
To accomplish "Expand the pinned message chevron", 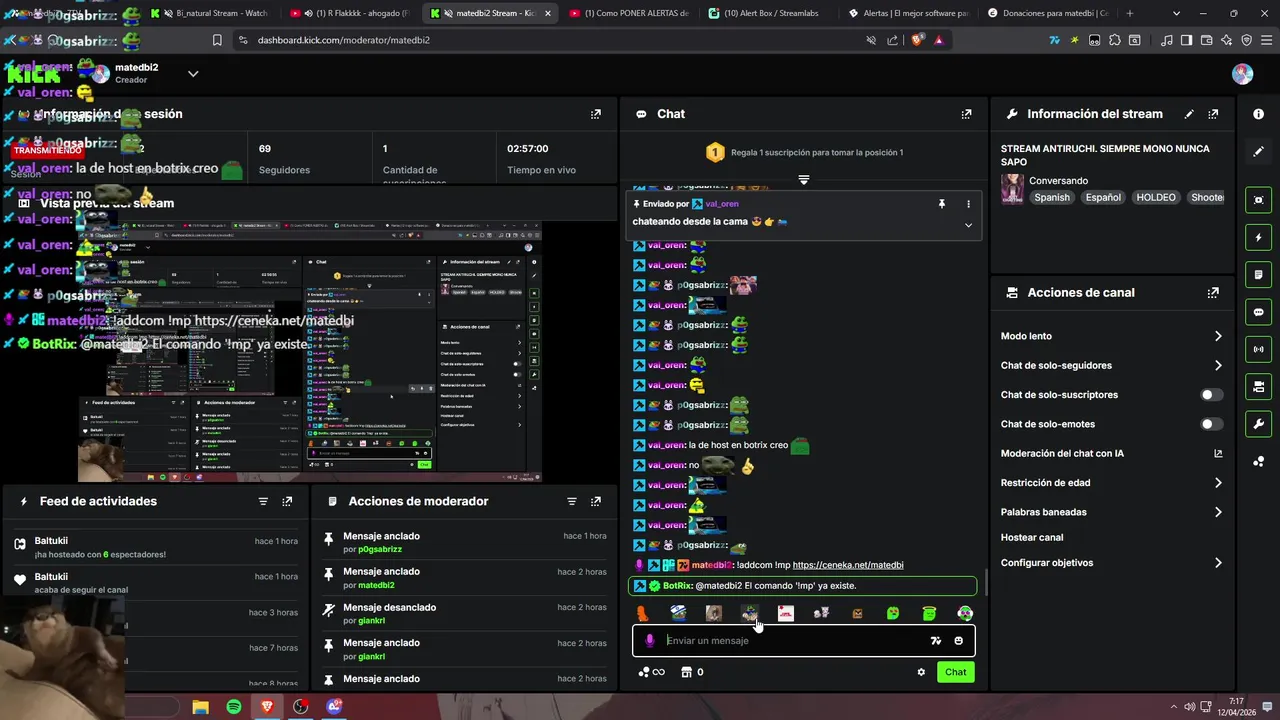I will click(968, 225).
